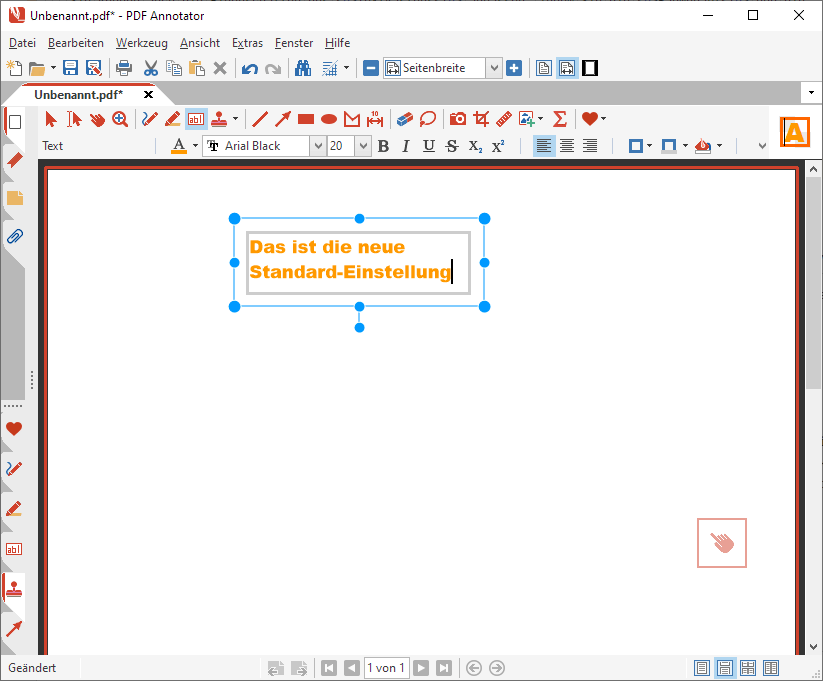Select the crop tool
Screen dimensions: 823x681
click(481, 119)
